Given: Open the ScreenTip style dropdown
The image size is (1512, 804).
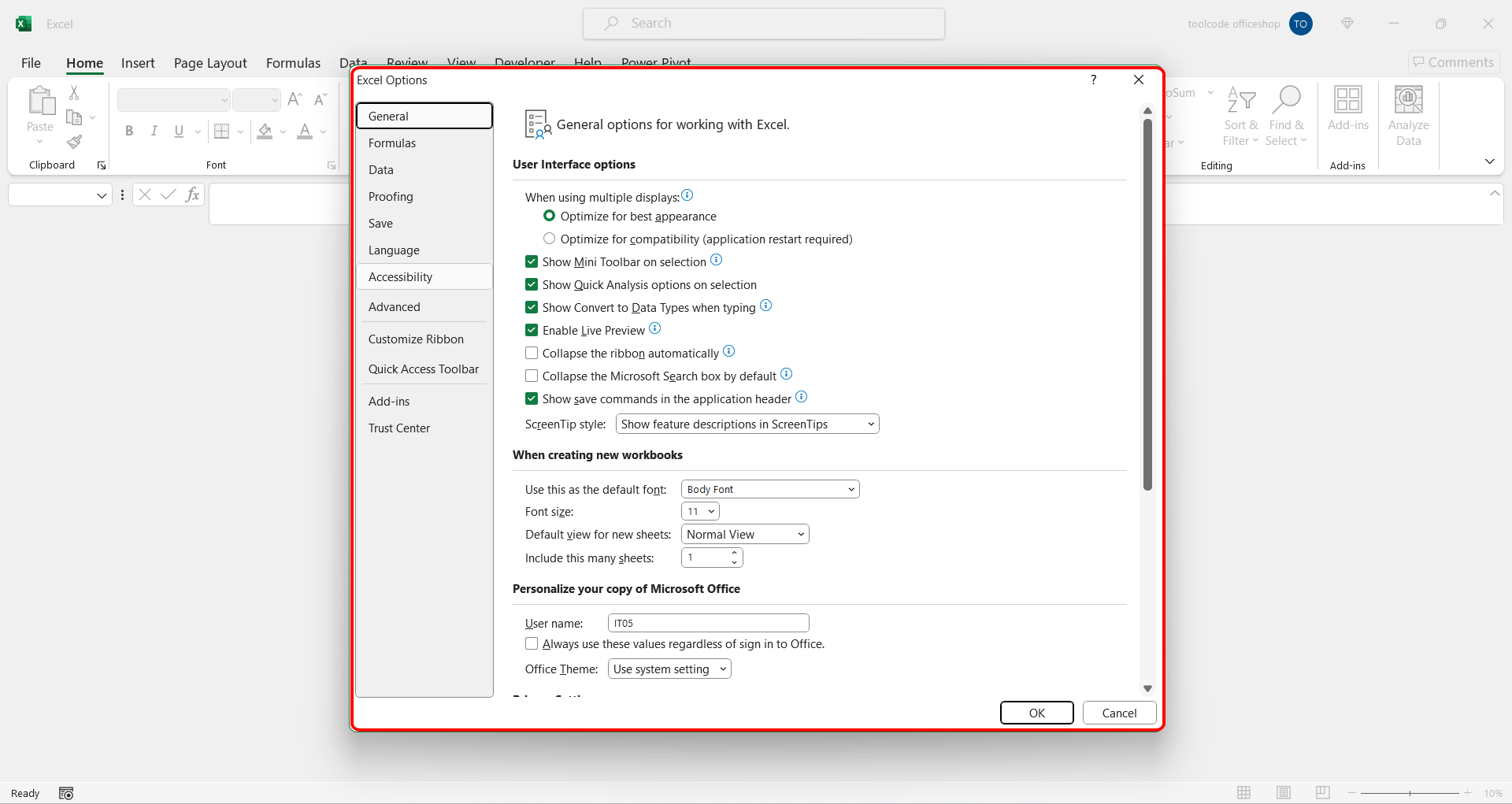Looking at the screenshot, I should coord(747,424).
